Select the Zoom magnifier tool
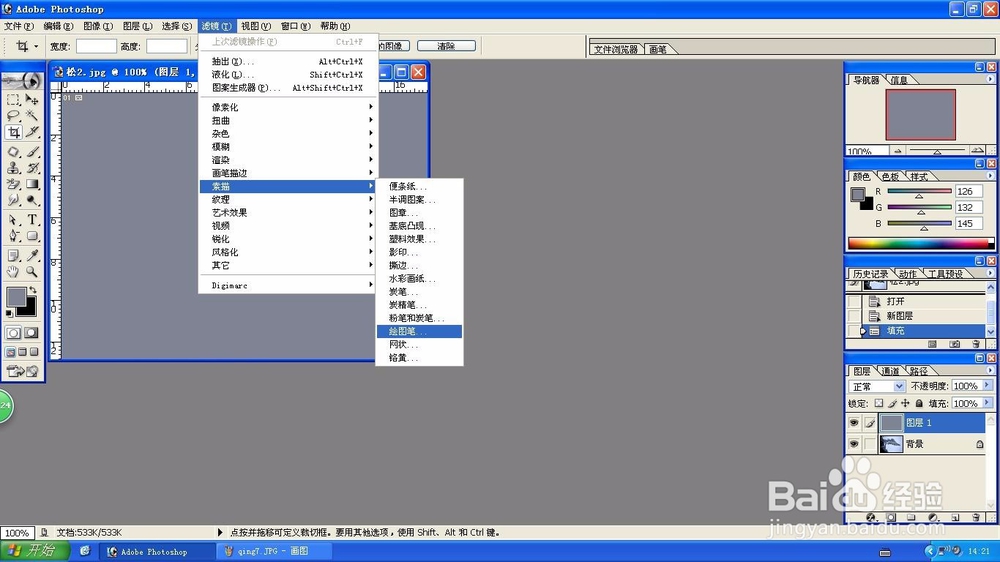This screenshot has height=562, width=1000. click(32, 272)
